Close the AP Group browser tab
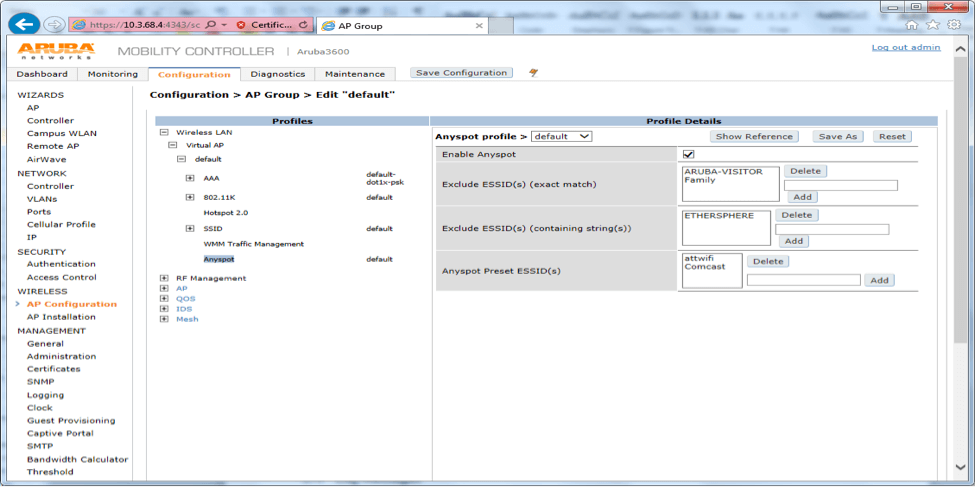Viewport: 975px width, 487px height. [480, 26]
